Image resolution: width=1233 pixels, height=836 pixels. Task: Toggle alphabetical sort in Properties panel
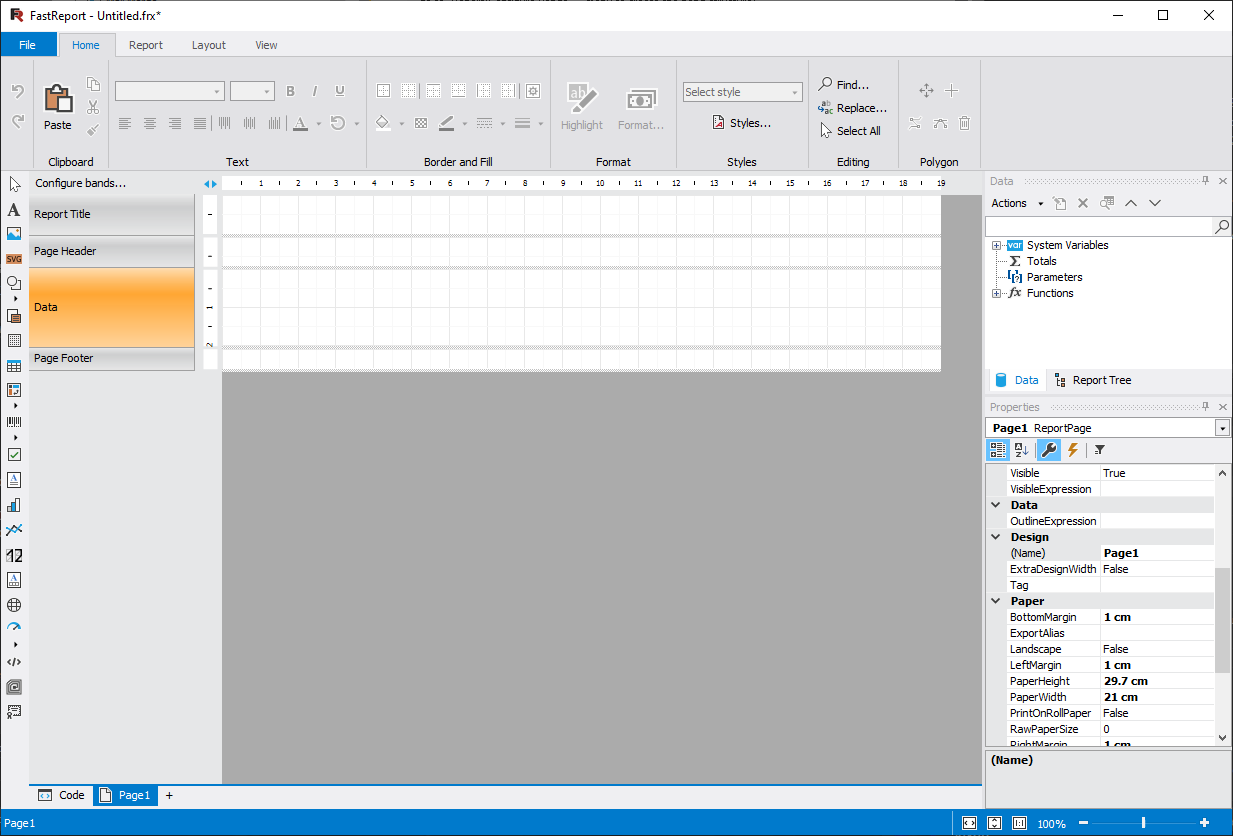(1022, 450)
